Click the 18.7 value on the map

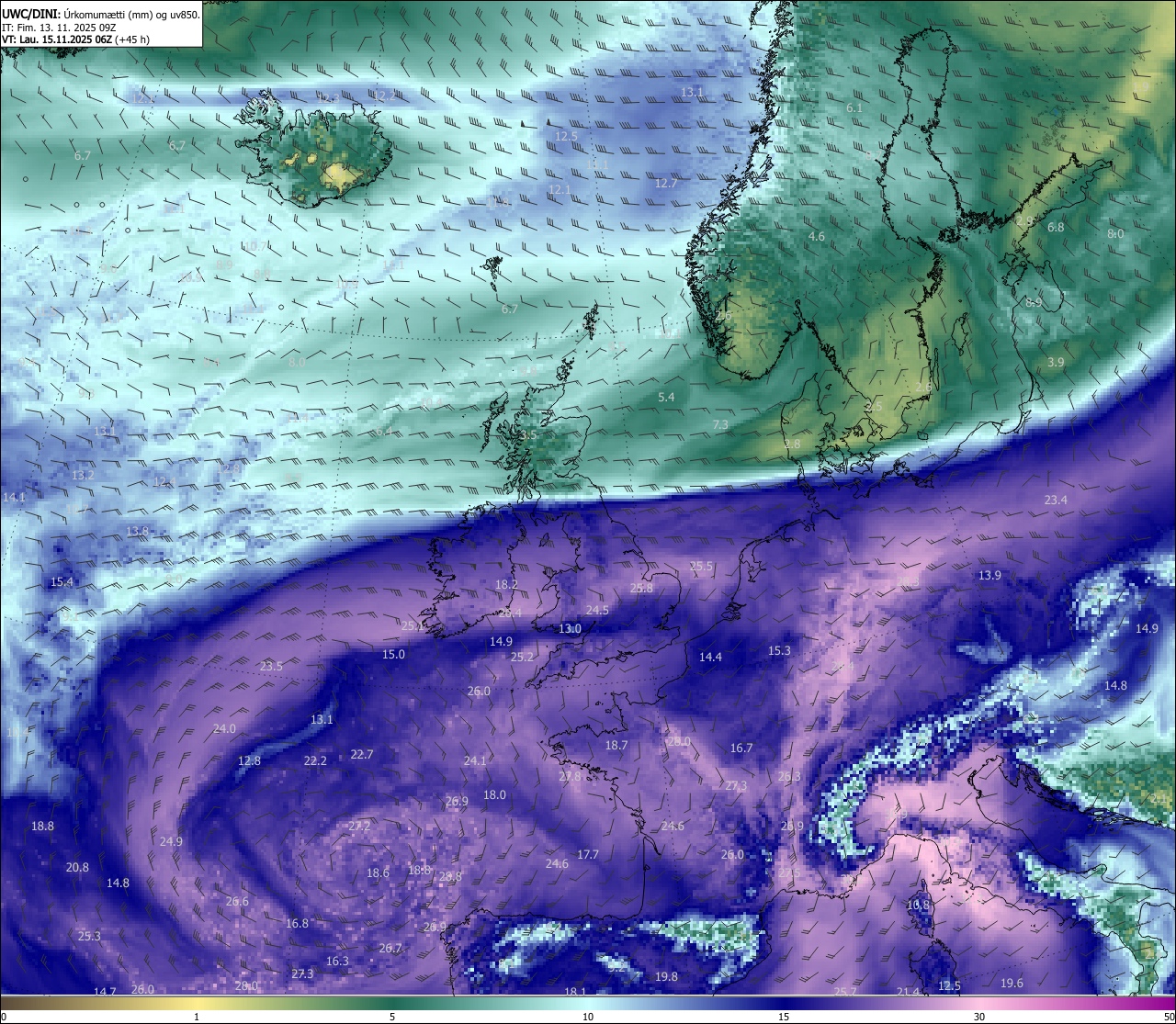point(616,746)
